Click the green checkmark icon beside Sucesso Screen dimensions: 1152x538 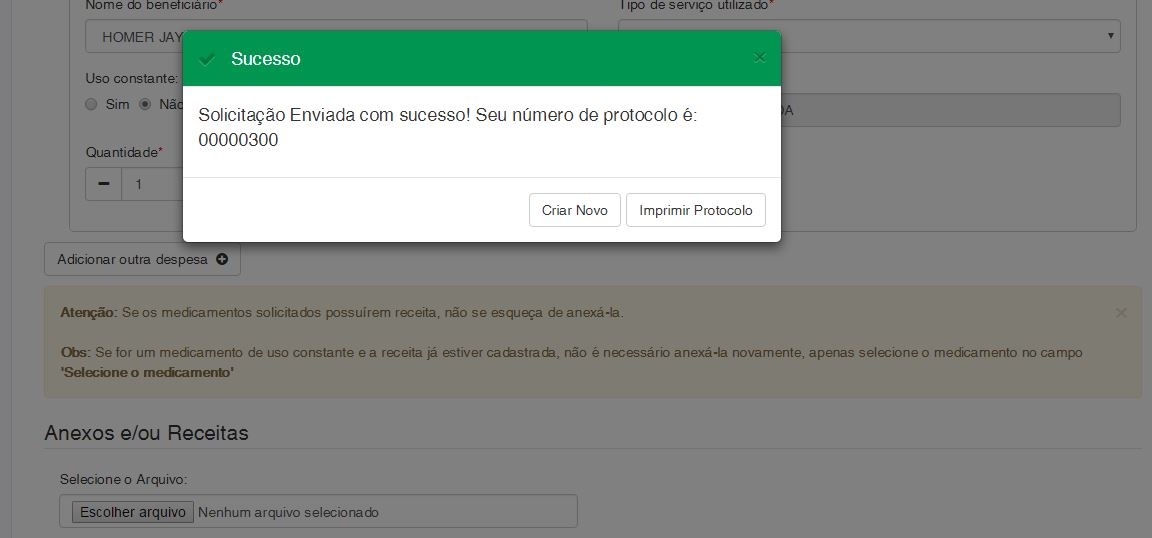(207, 59)
